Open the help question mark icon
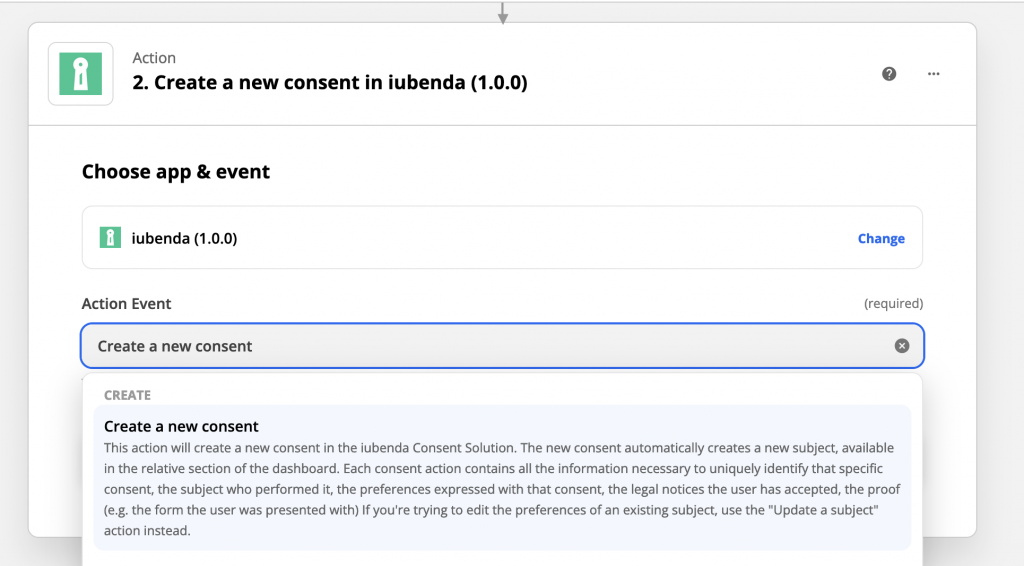1024x566 pixels. (889, 74)
